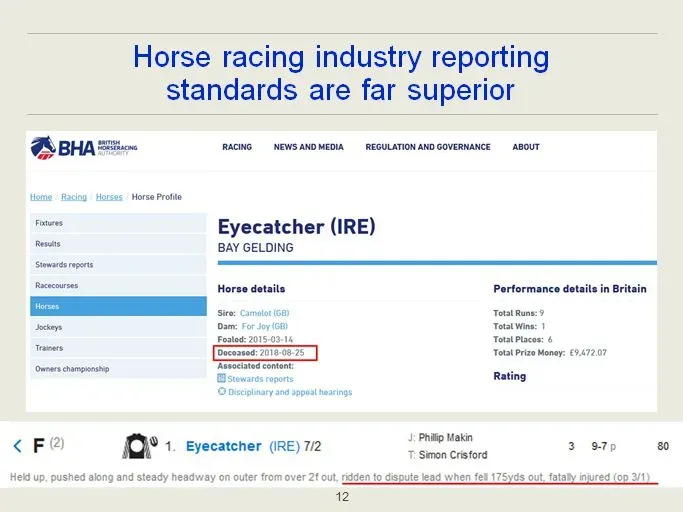683x512 pixels.
Task: Click the Total Places: 6 entry
Action: pos(523,339)
